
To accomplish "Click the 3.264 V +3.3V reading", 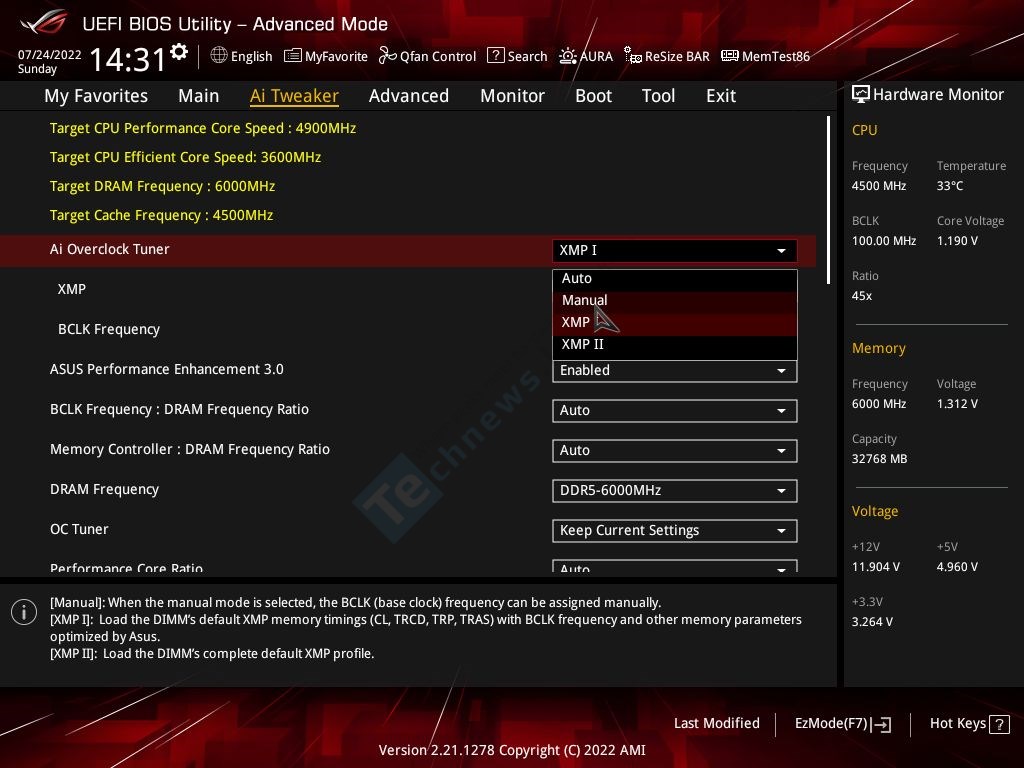I will 872,622.
